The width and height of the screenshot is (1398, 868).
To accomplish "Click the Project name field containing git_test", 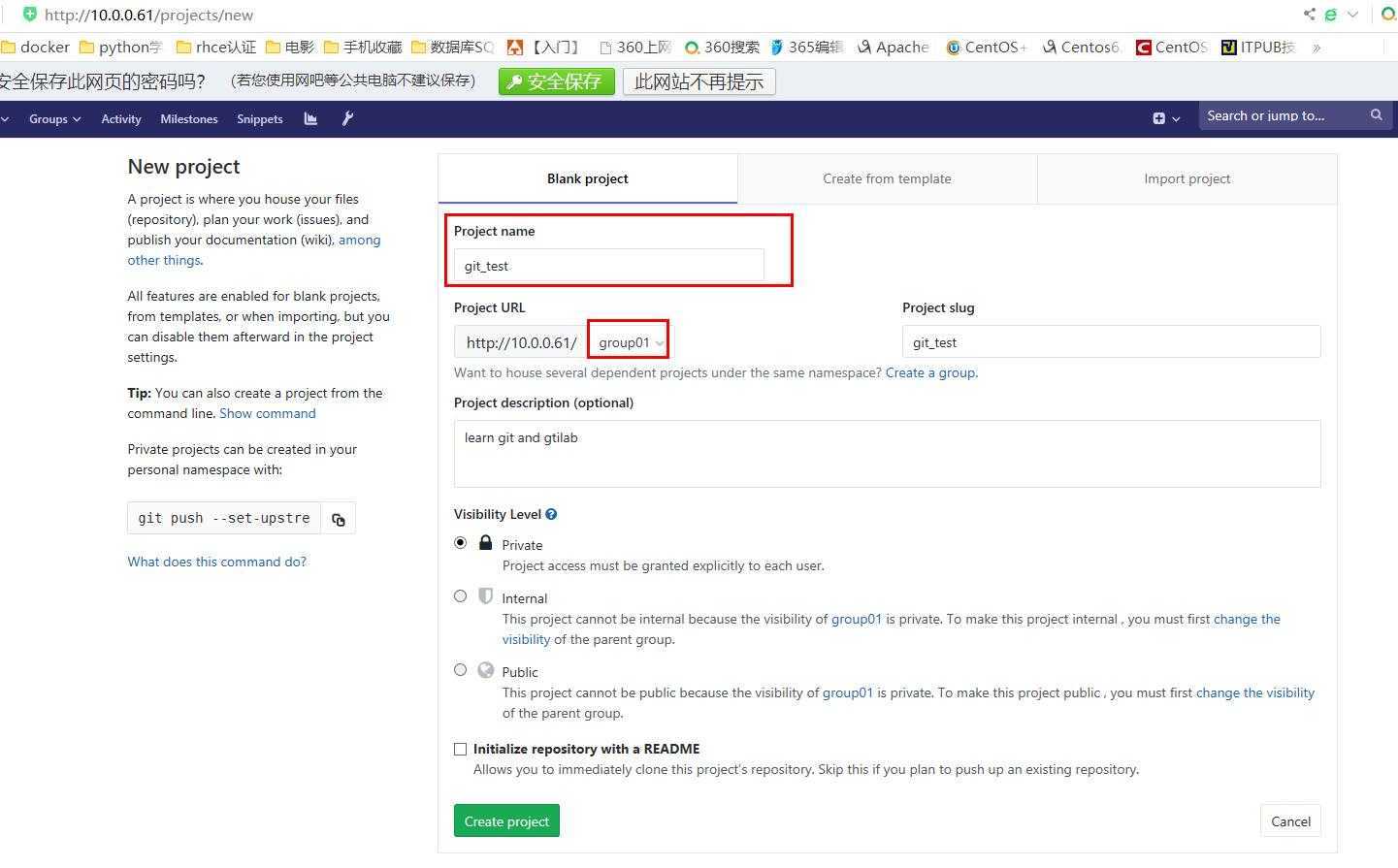I will 609,266.
